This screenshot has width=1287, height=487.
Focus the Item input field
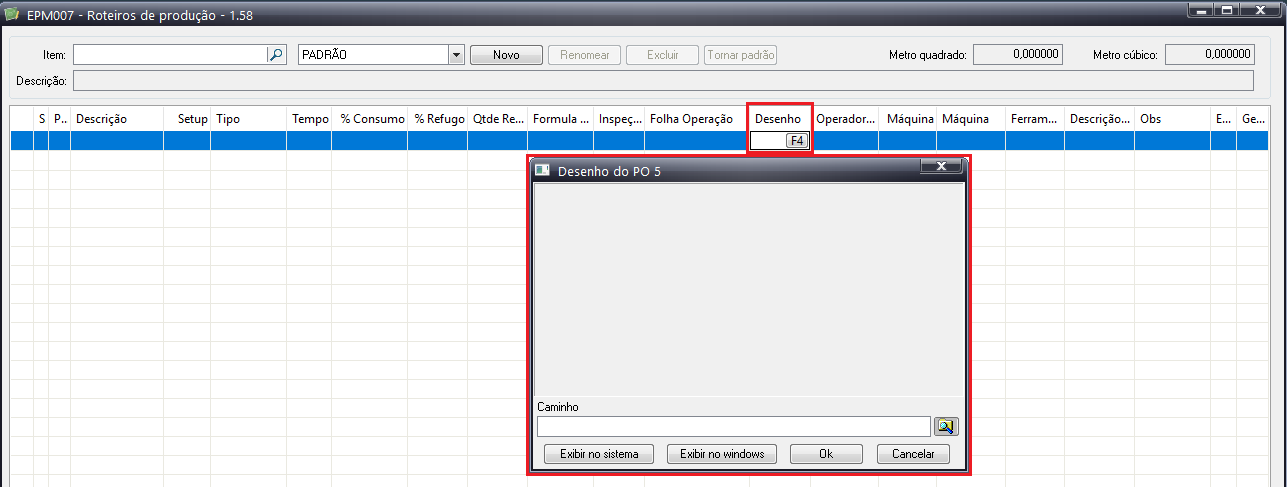170,55
